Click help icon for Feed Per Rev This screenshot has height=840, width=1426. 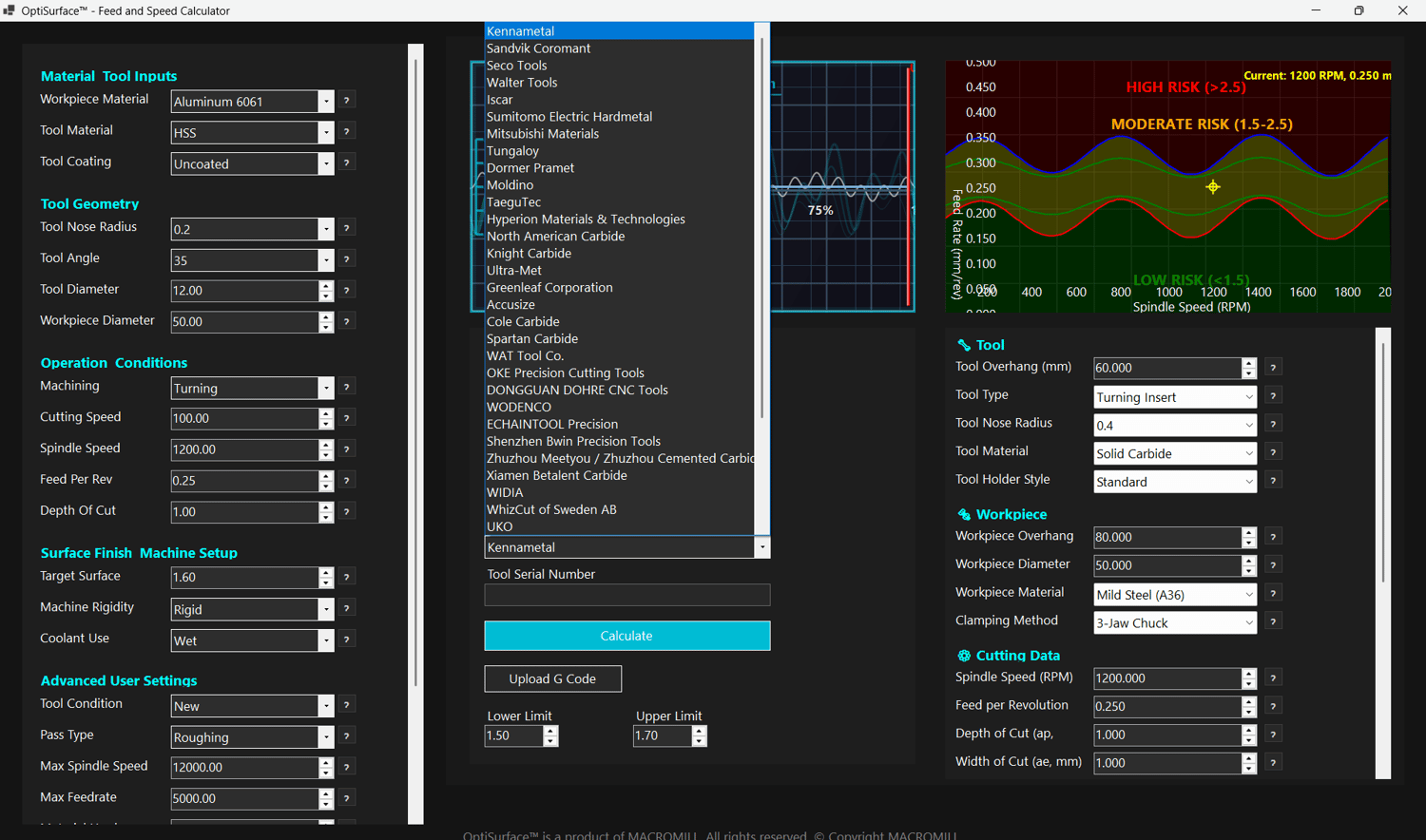coord(347,481)
